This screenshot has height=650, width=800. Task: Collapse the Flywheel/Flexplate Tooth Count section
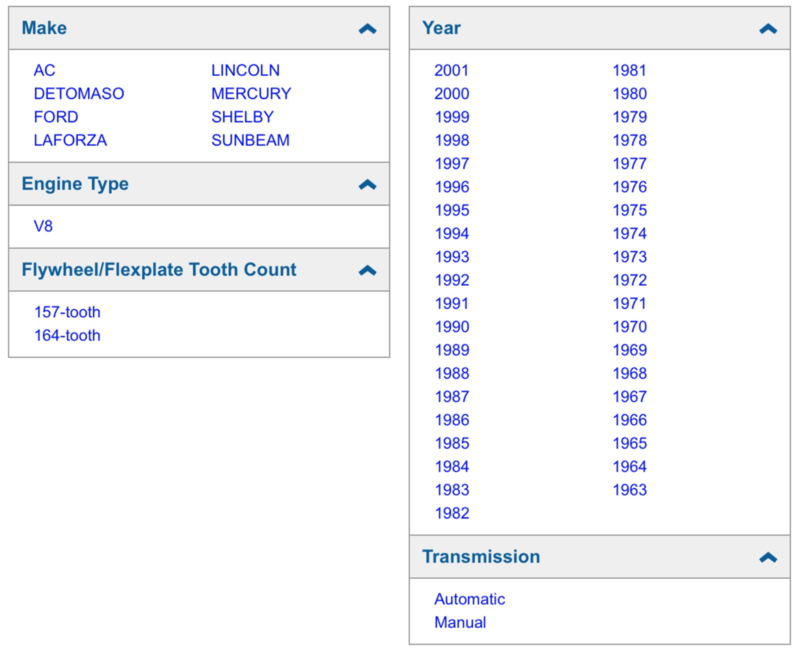coord(367,270)
